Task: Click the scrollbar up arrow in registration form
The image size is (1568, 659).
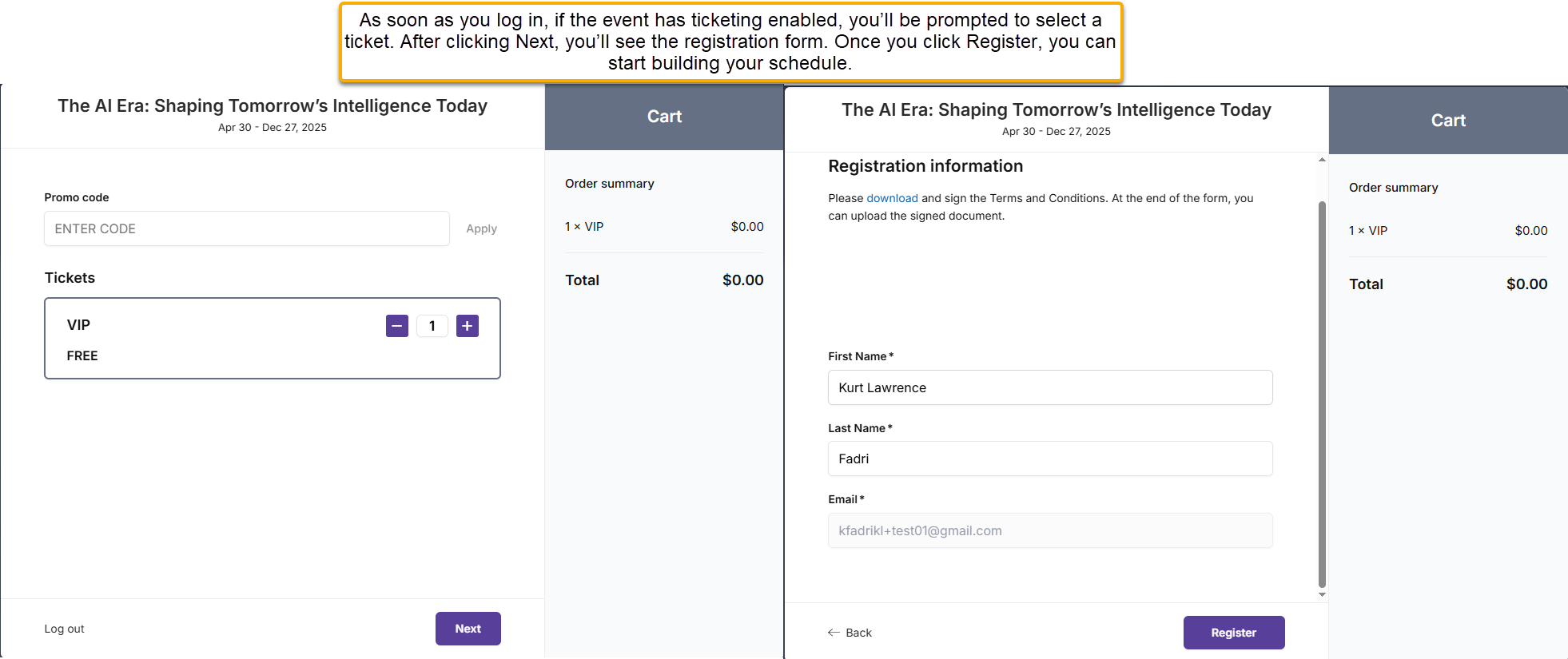Action: (x=1322, y=160)
